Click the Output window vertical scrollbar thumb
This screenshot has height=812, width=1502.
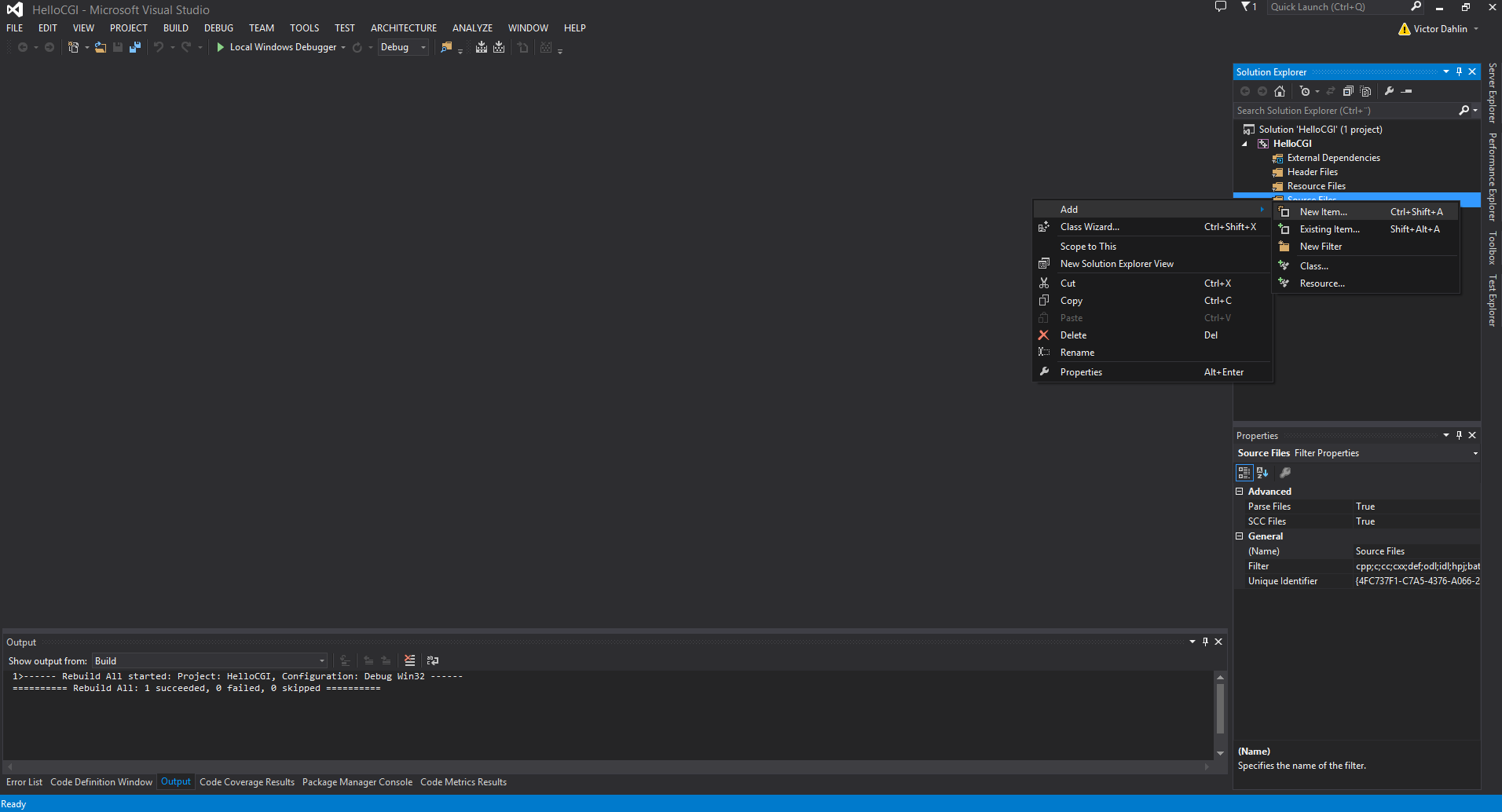[x=1220, y=708]
